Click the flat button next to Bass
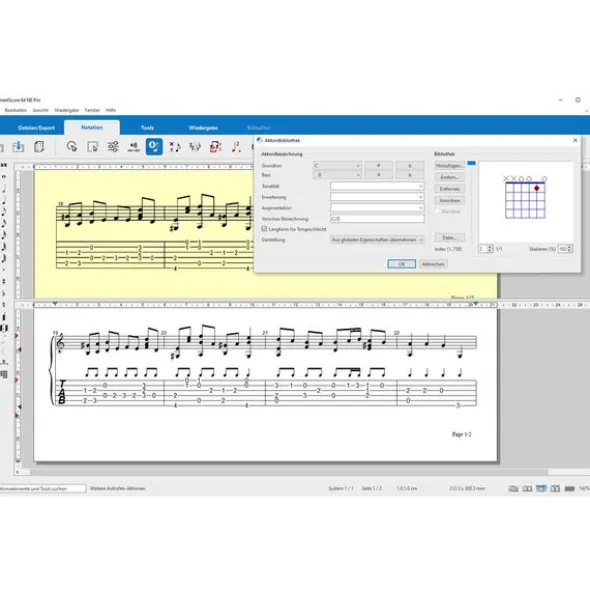Viewport: 590px width, 591px height. (x=410, y=175)
